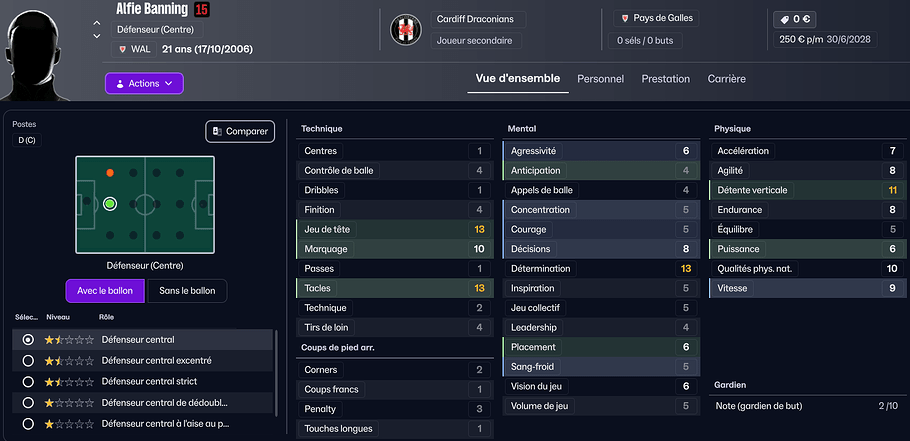Switch to the Personnel tab

click(600, 79)
